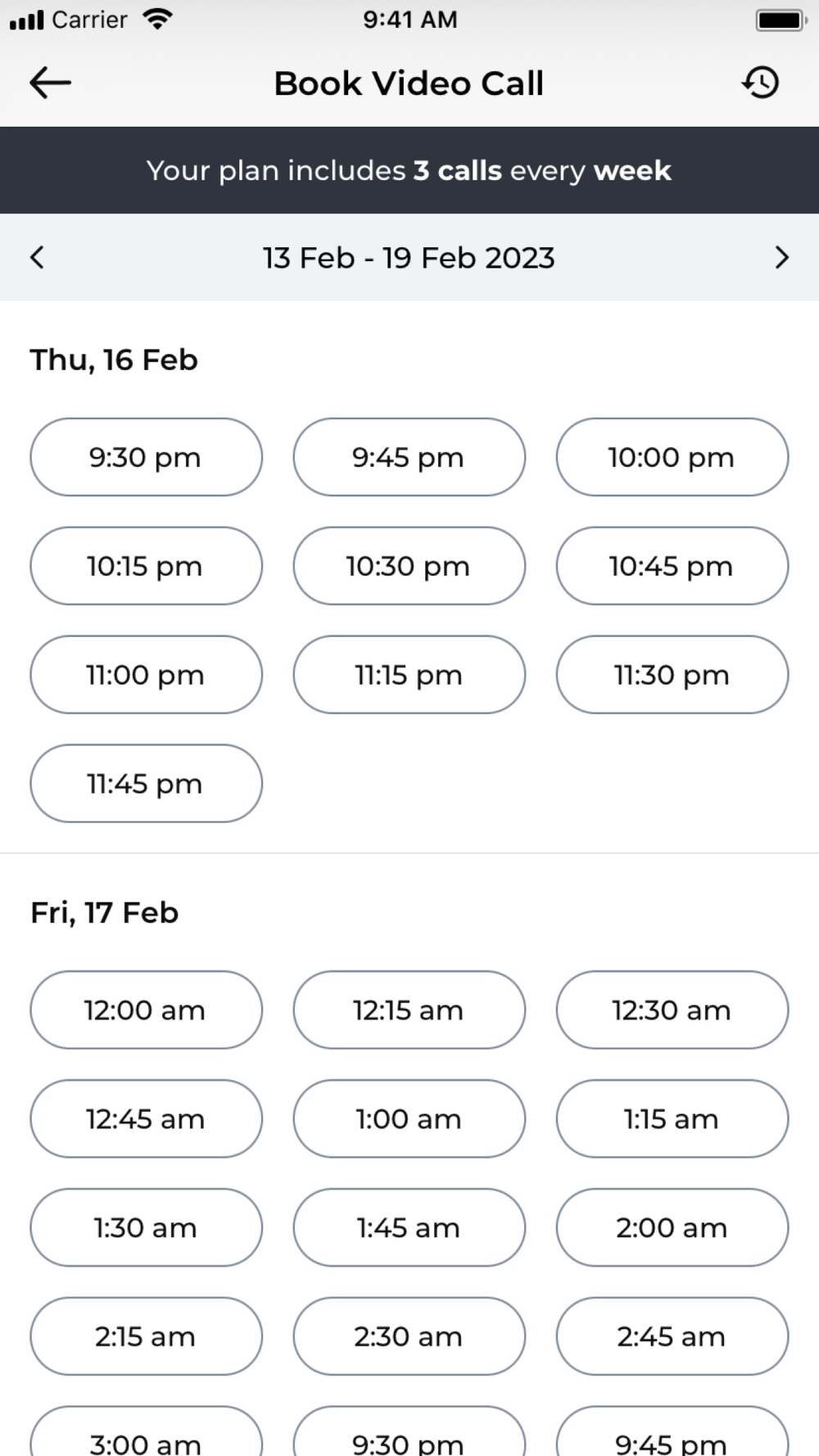Choose the 1:00 am time slot
Screen dimensions: 819x1456
(x=409, y=1119)
